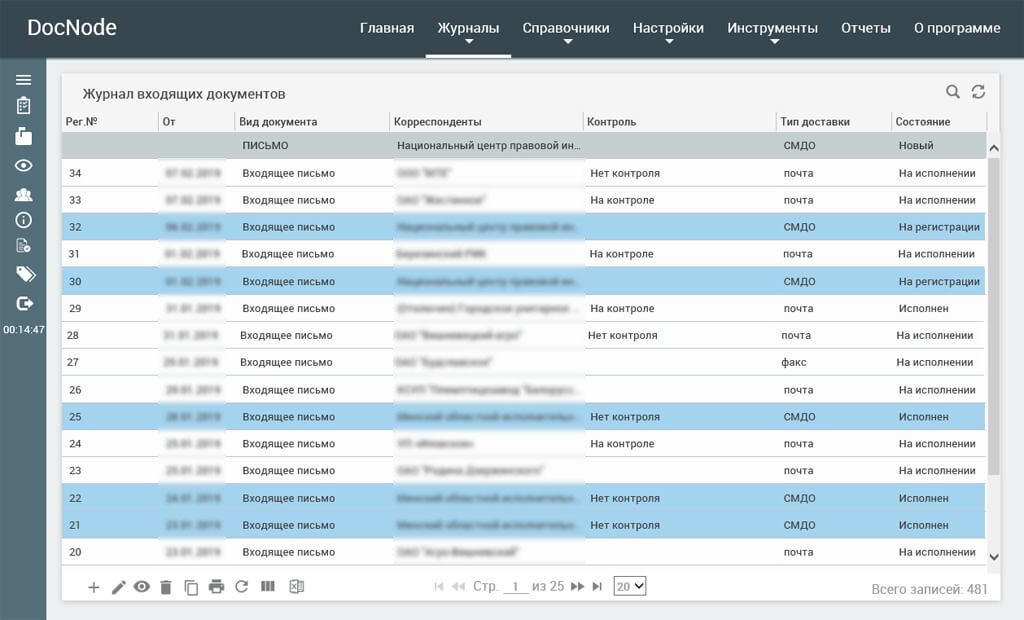
Task: Click the tags icon in the sidebar
Action: (25, 274)
